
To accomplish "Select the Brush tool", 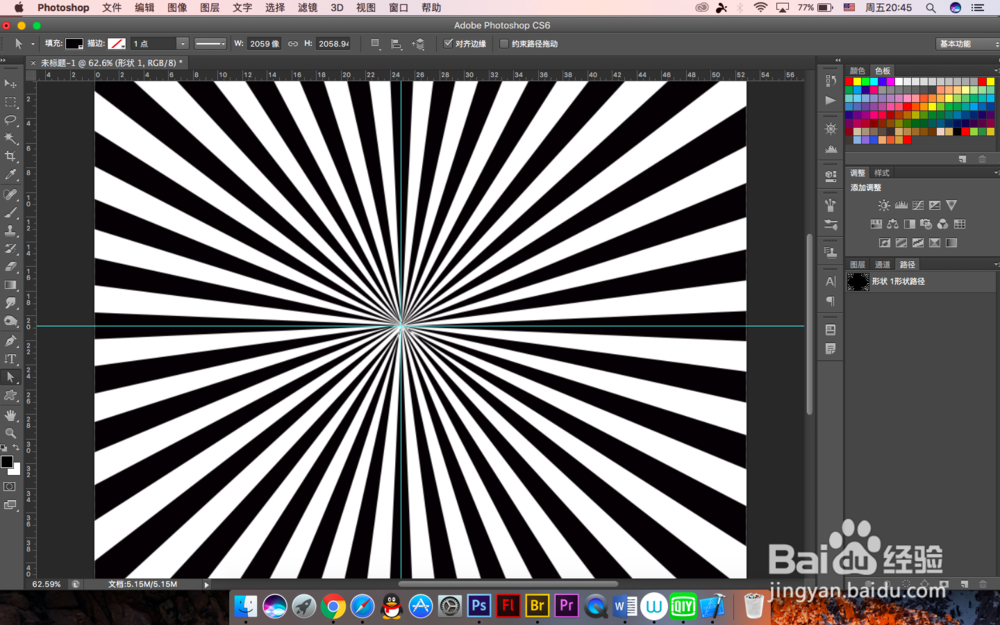I will click(10, 212).
